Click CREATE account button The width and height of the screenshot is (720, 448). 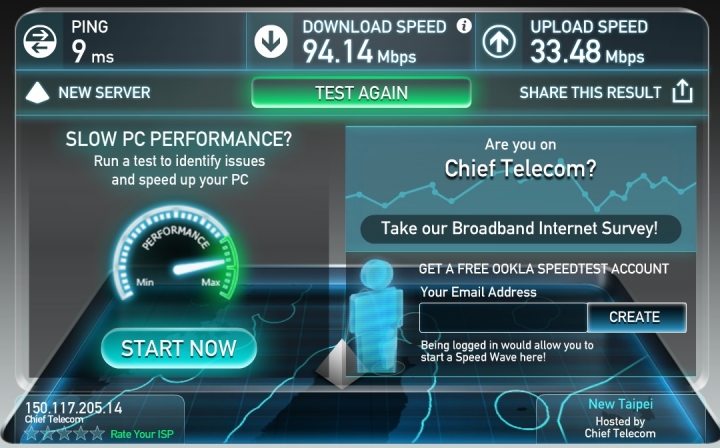tap(637, 317)
